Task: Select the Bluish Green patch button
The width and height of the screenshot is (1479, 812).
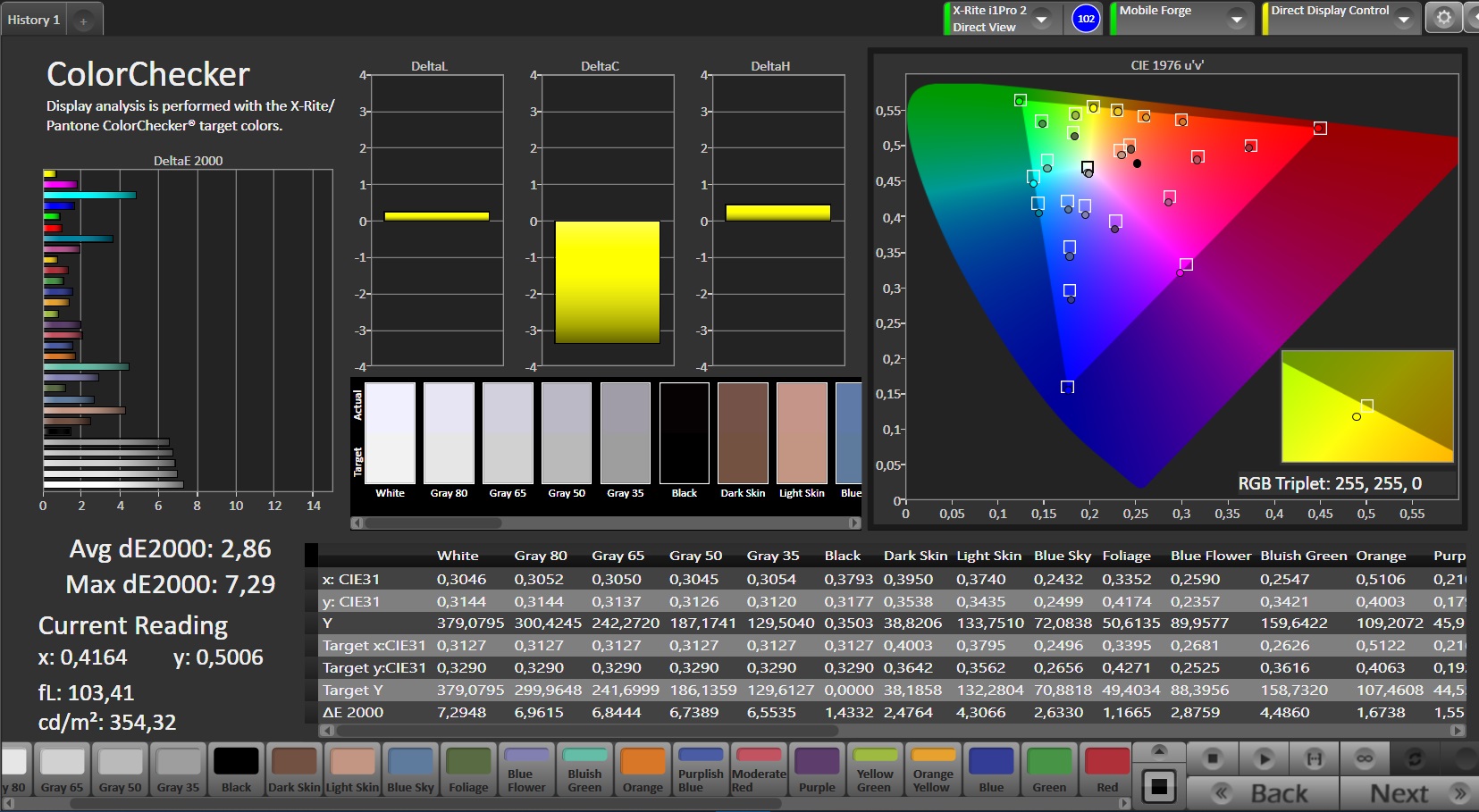Action: [584, 769]
